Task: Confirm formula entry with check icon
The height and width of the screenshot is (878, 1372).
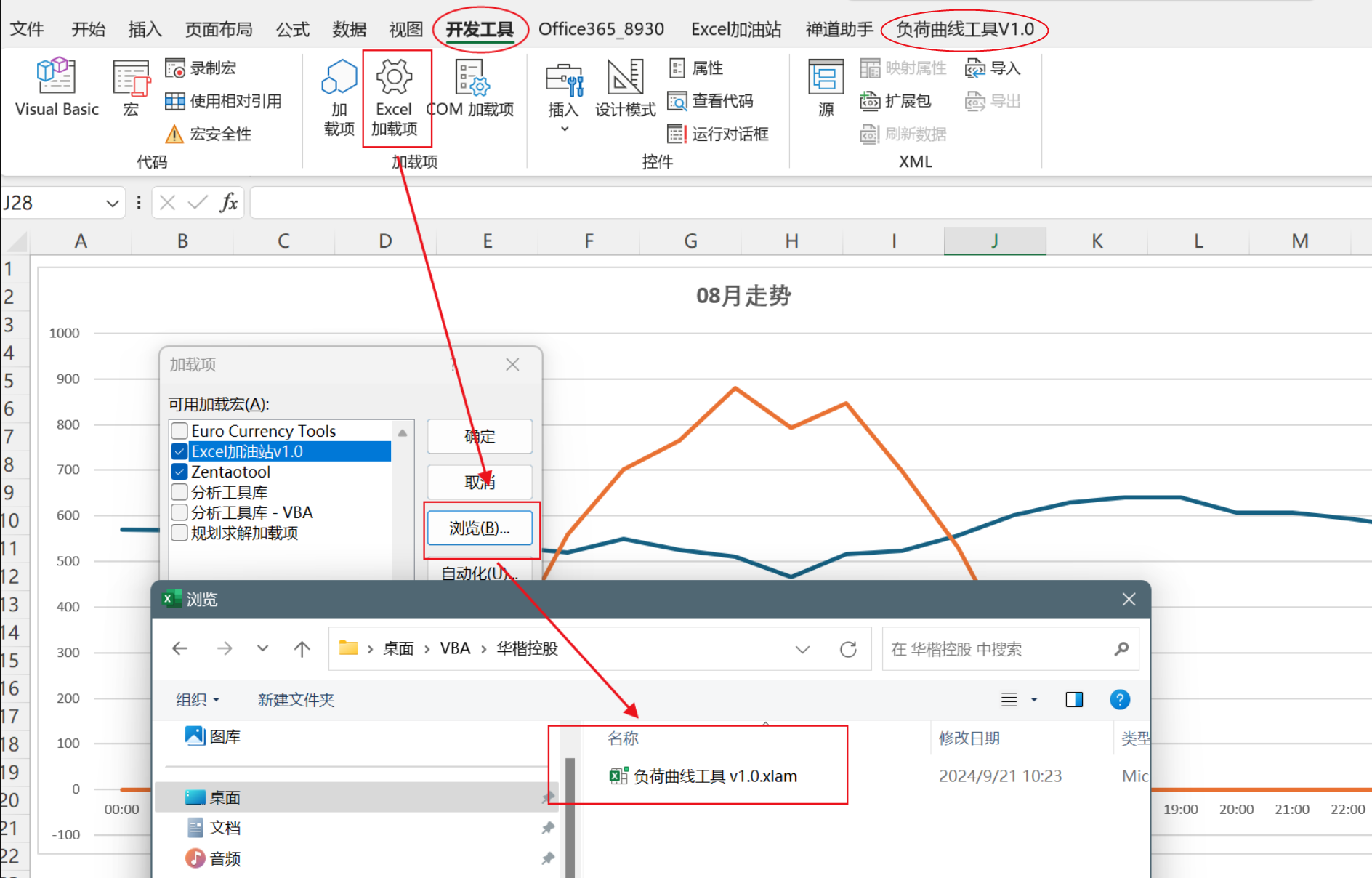Action: [x=197, y=203]
